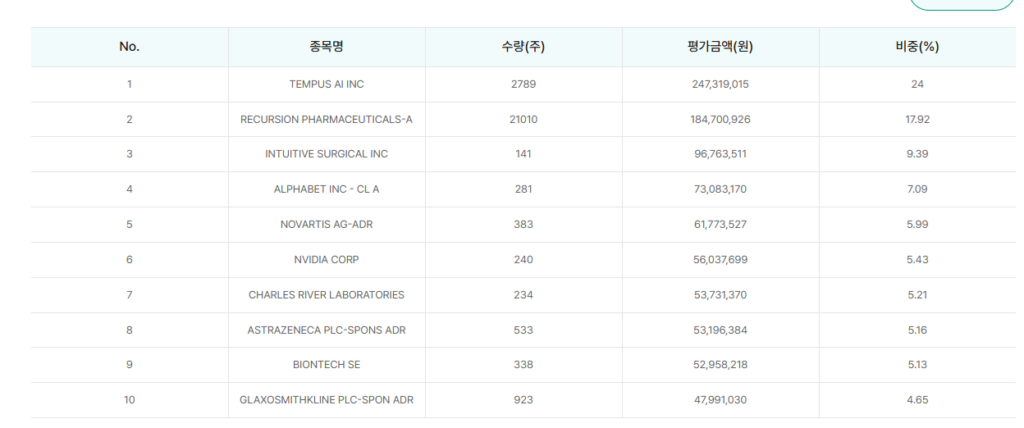Click valuation amount 184,700,926
Image resolution: width=1024 pixels, height=428 pixels.
click(x=720, y=120)
